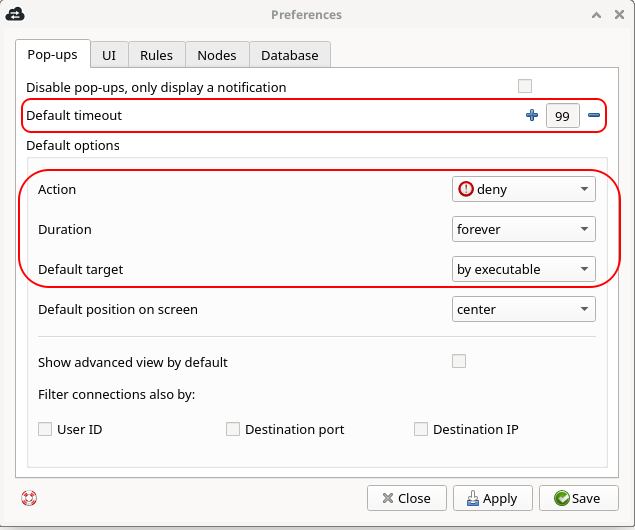
Task: Open the Database tab
Action: [x=290, y=55]
